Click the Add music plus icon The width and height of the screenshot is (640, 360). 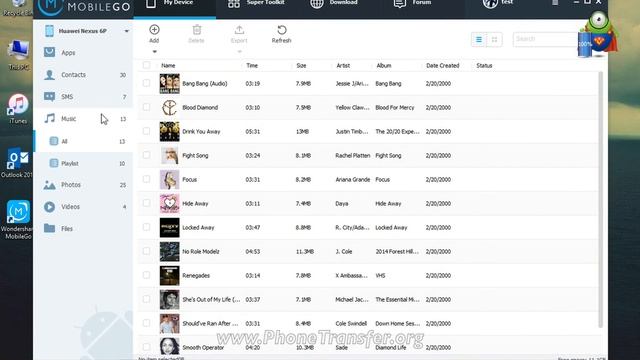[154, 29]
